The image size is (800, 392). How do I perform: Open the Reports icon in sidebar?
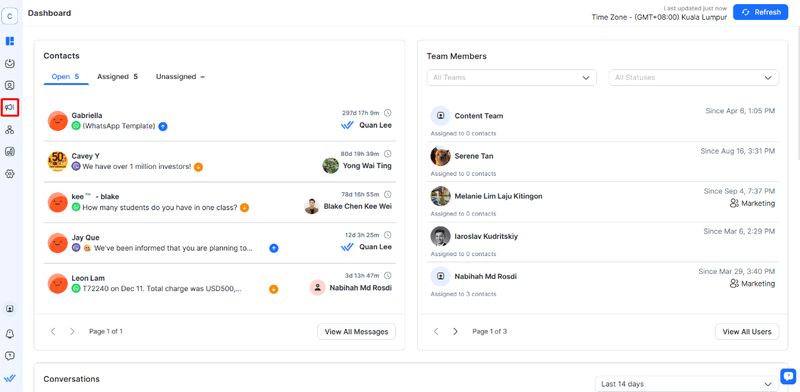(x=10, y=152)
